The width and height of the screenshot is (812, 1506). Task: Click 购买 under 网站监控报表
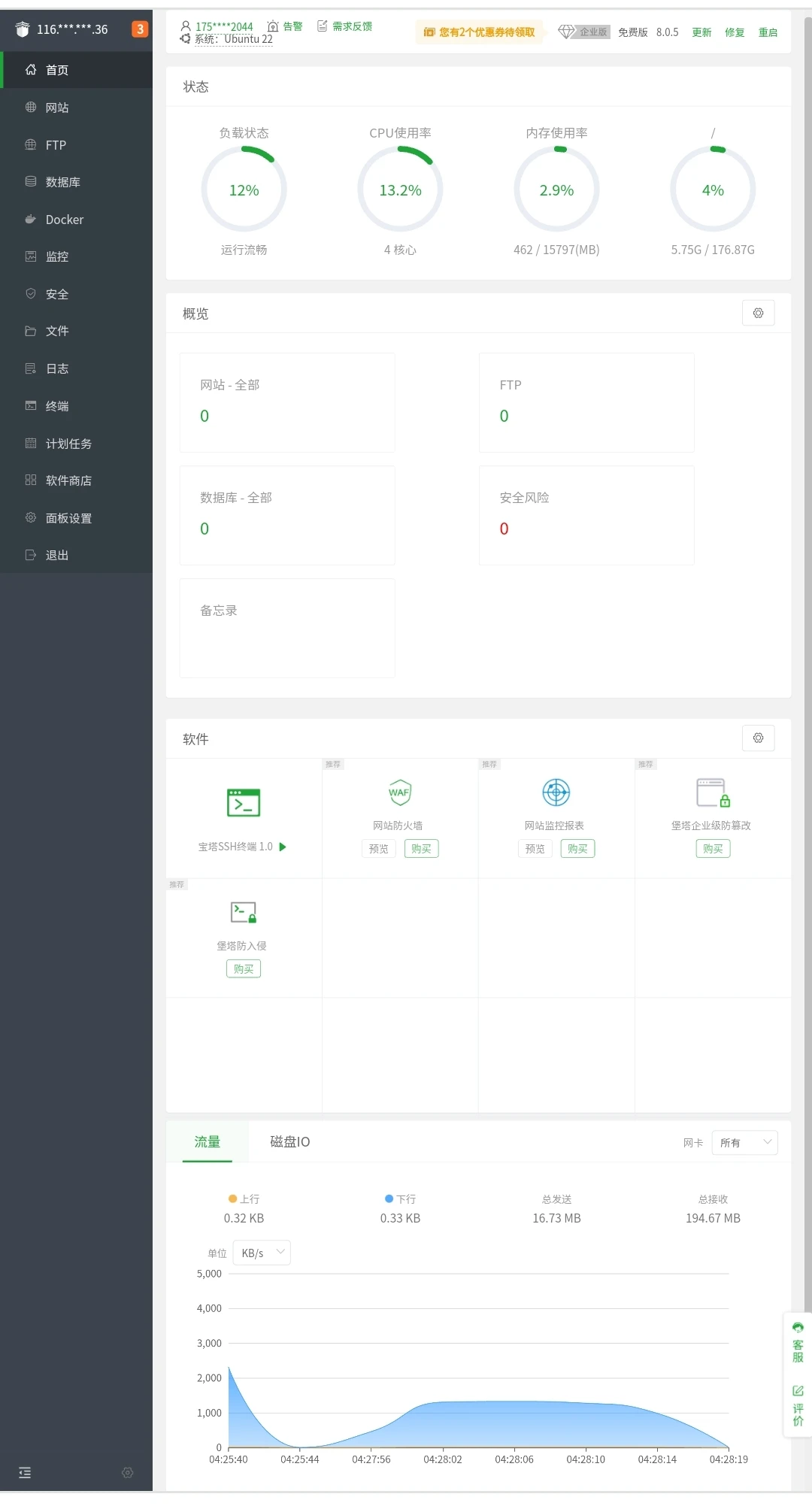(x=577, y=849)
